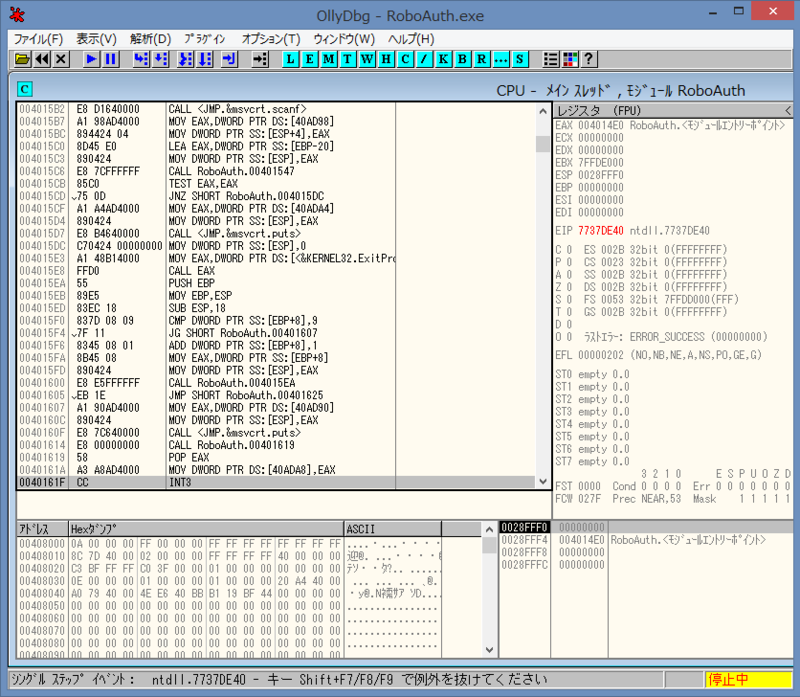Toggle the Z flag in the registers pane
The height and width of the screenshot is (697, 800).
[564, 287]
